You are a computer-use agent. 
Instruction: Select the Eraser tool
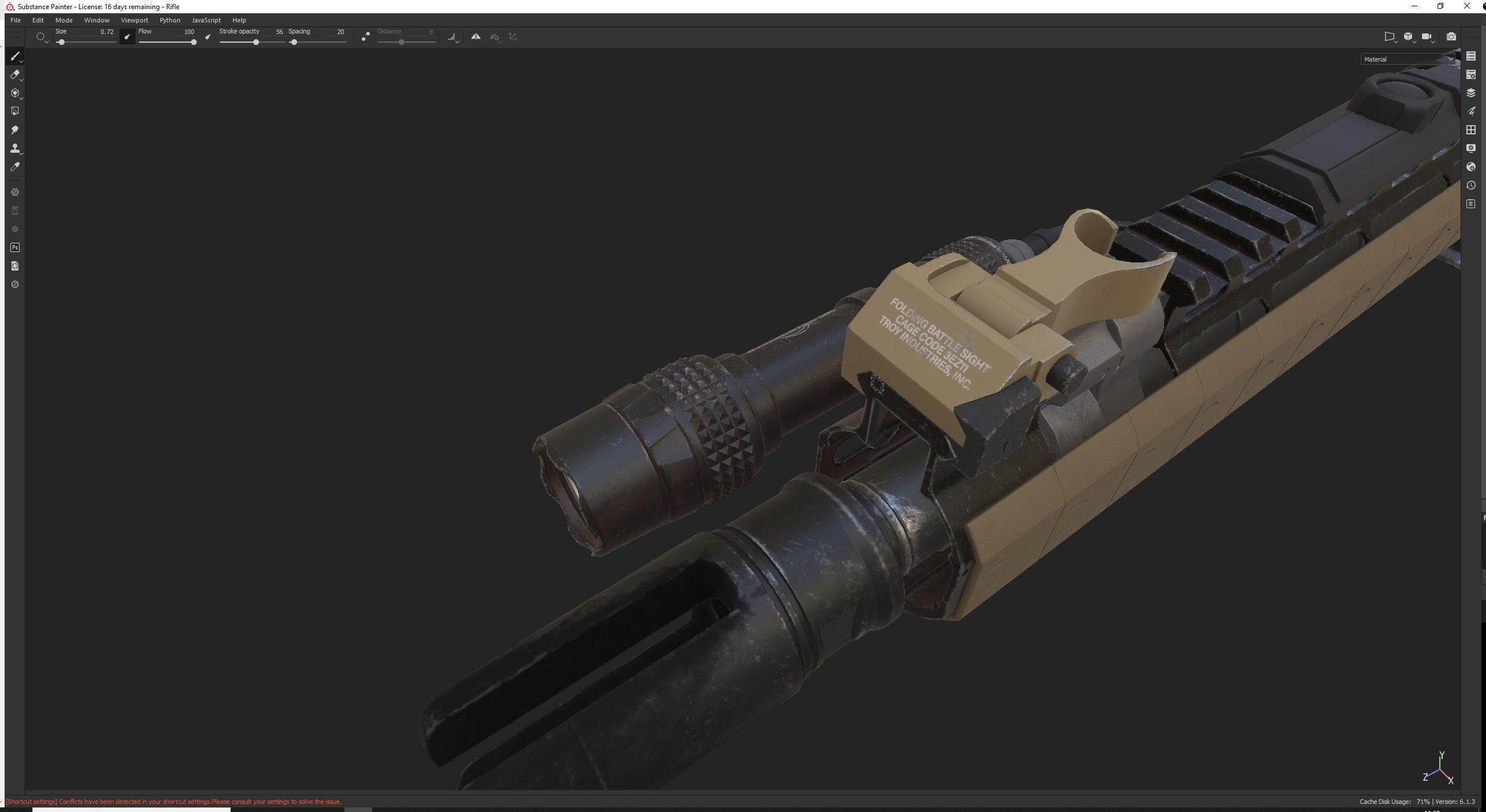(16, 74)
